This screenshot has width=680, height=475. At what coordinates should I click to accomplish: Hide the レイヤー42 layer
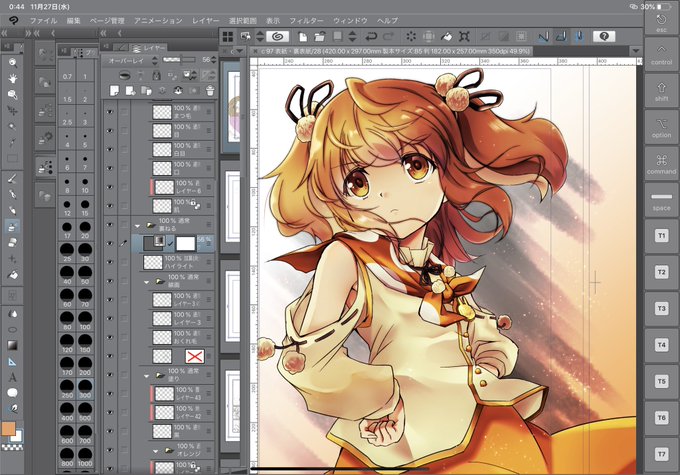click(110, 412)
